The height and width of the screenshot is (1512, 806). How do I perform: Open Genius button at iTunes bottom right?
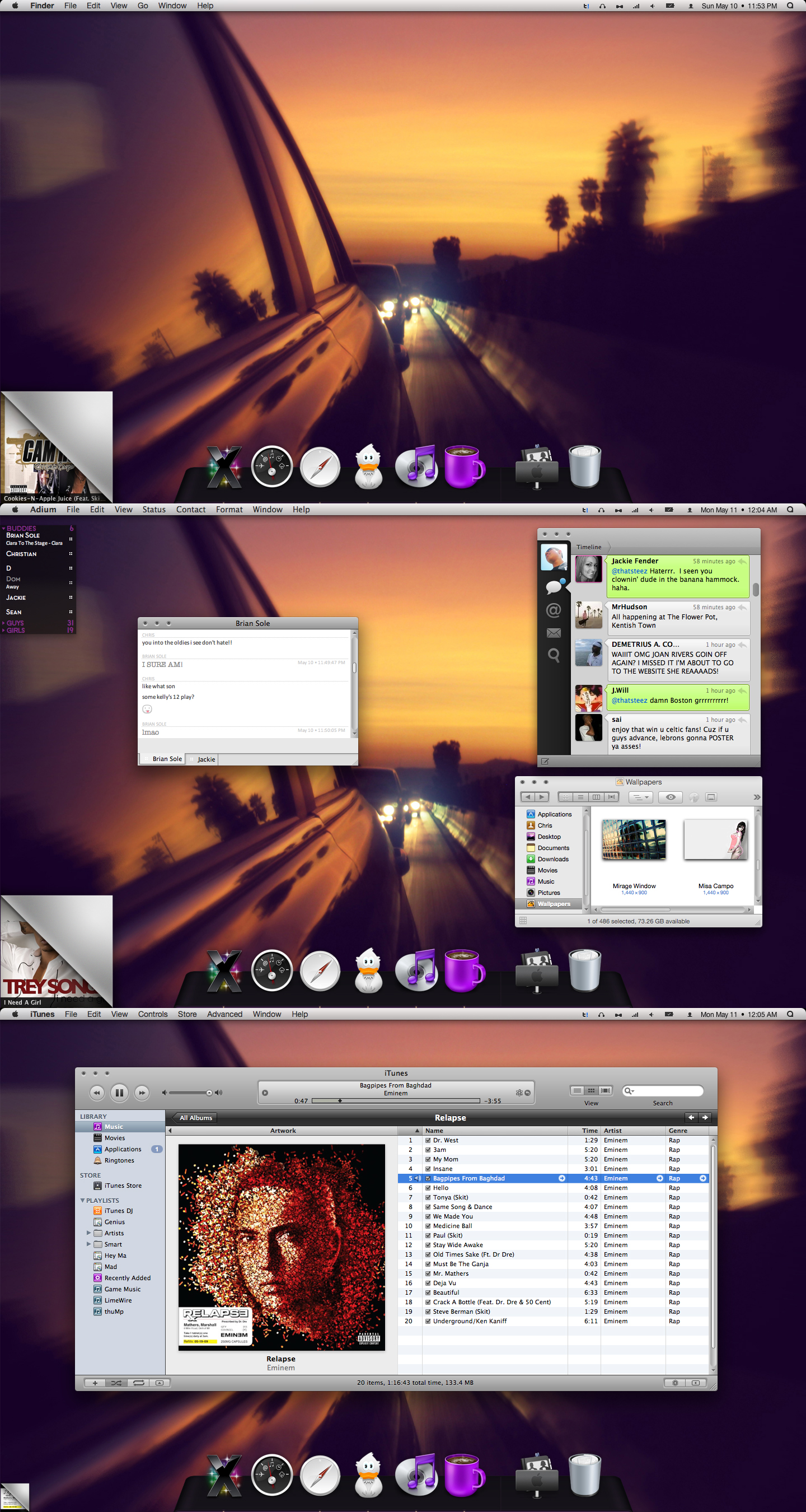[x=674, y=1383]
